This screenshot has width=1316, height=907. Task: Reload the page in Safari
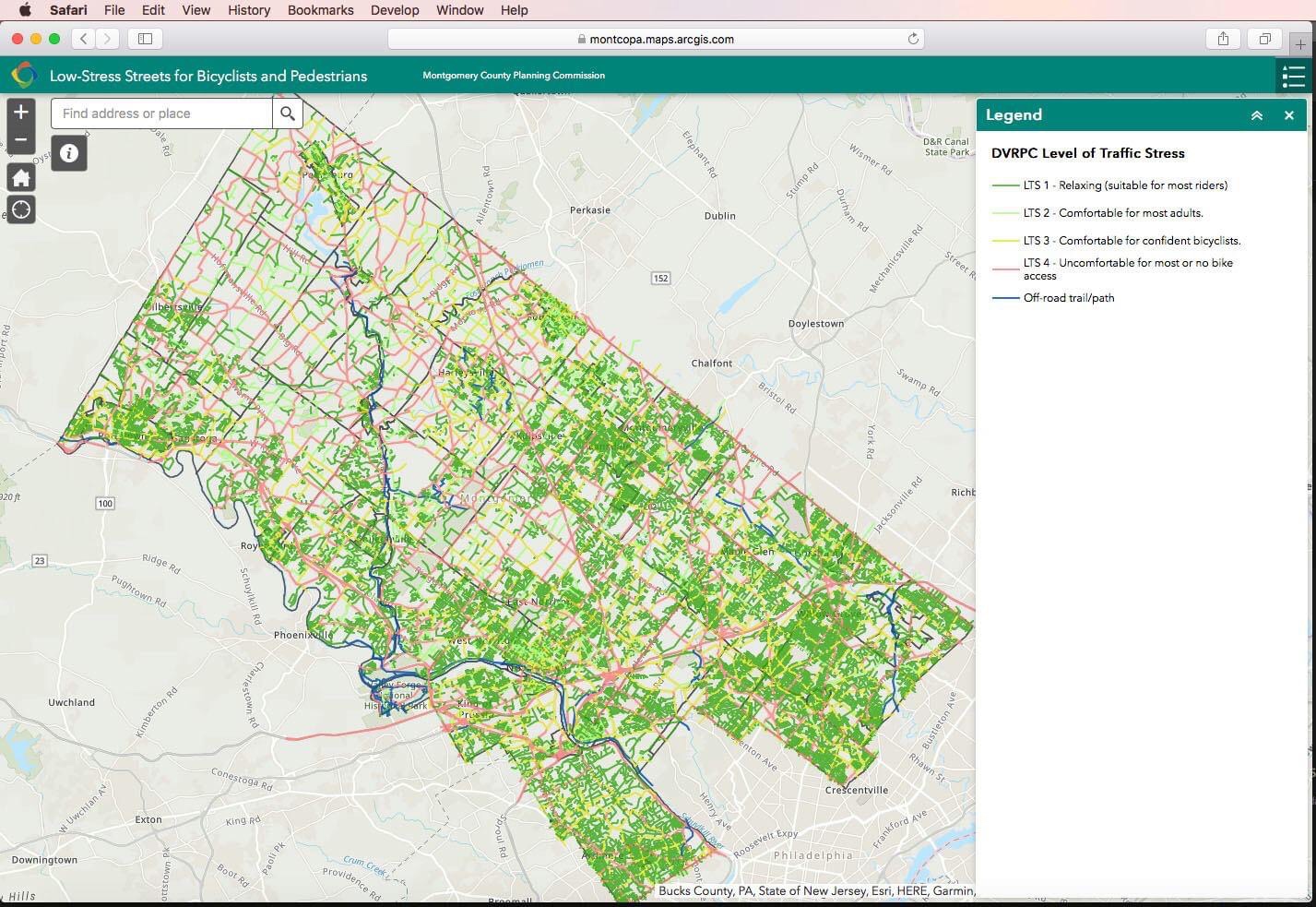(x=913, y=39)
